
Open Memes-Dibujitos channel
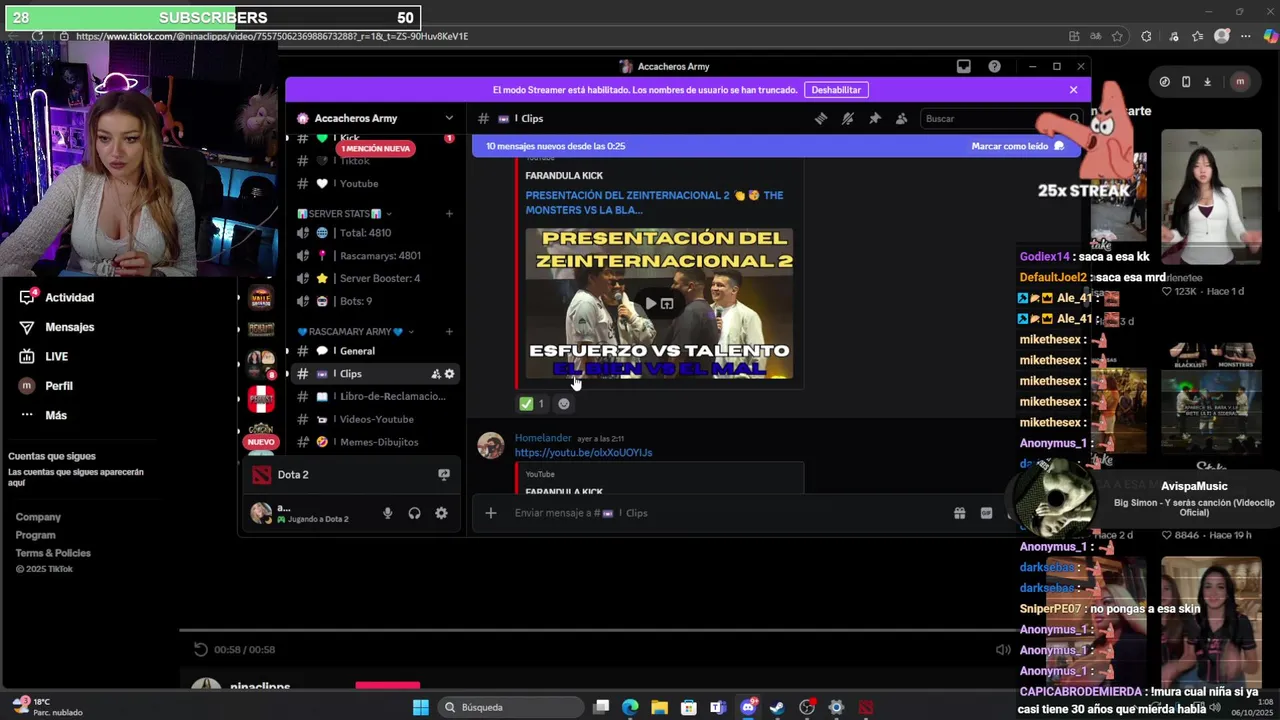[x=375, y=442]
